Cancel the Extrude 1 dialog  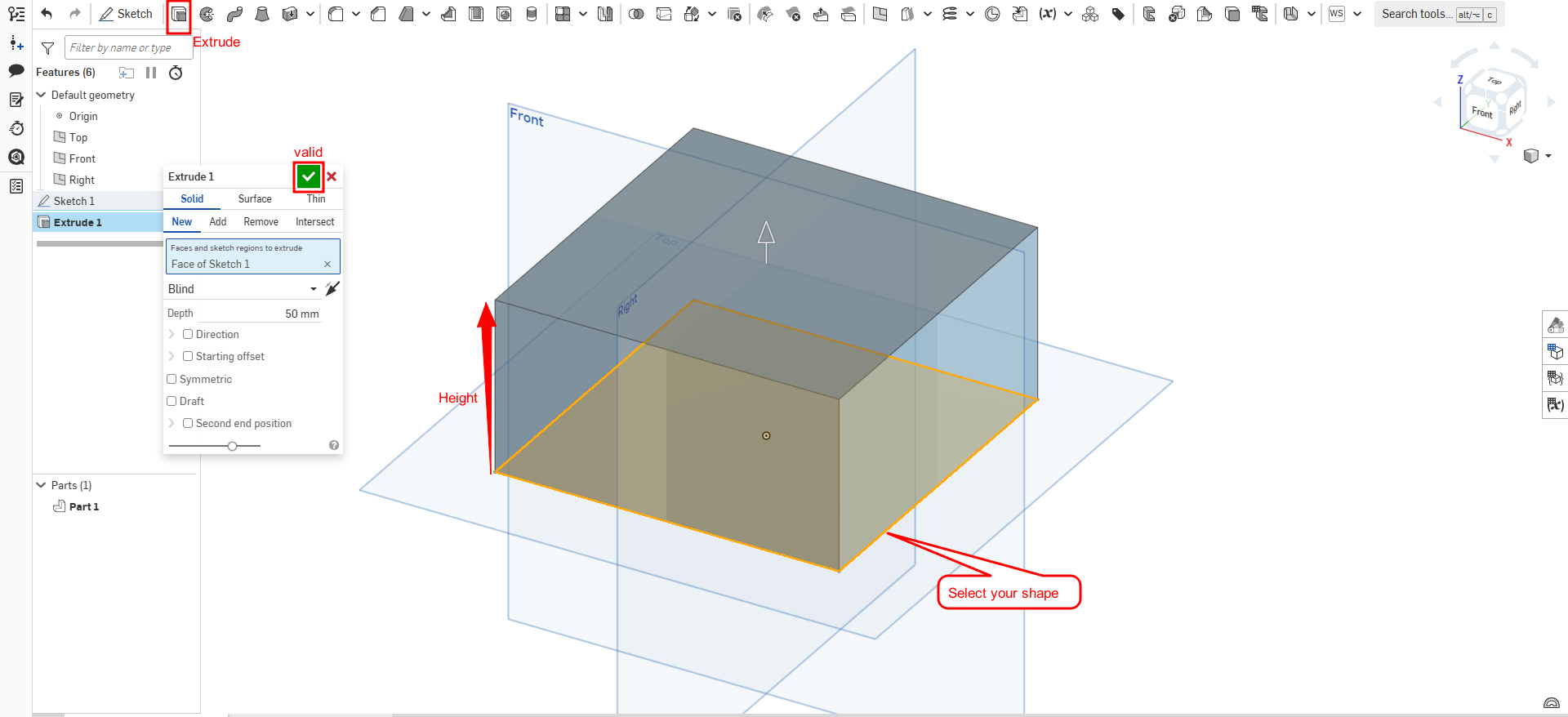point(332,176)
